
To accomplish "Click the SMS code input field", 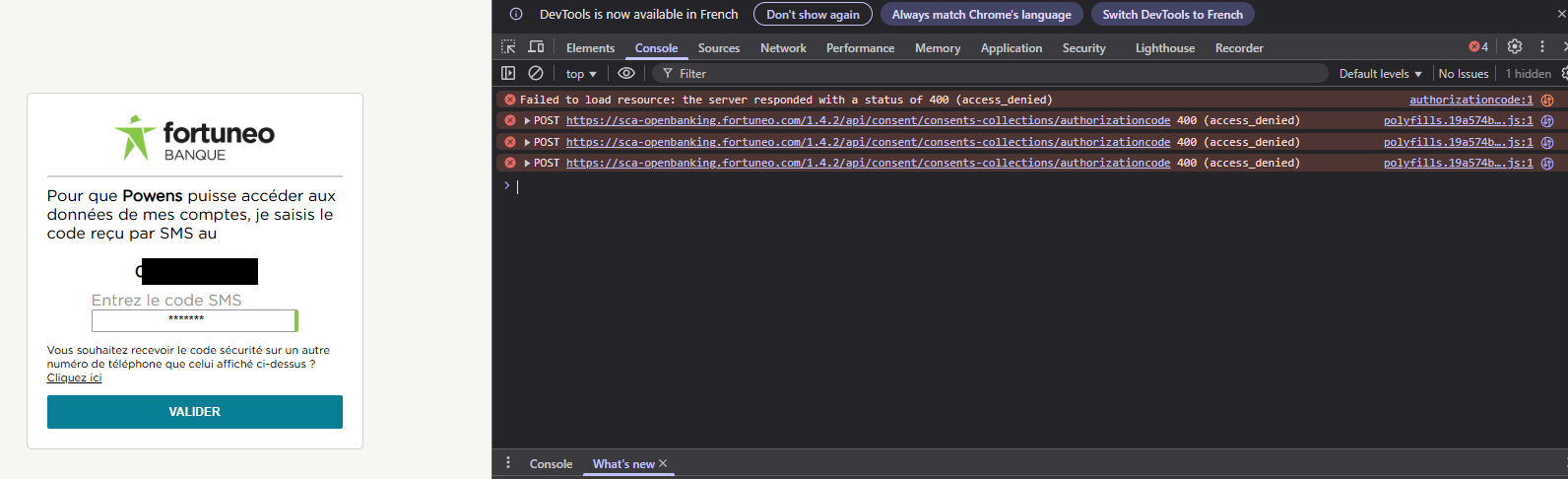I will (x=193, y=320).
